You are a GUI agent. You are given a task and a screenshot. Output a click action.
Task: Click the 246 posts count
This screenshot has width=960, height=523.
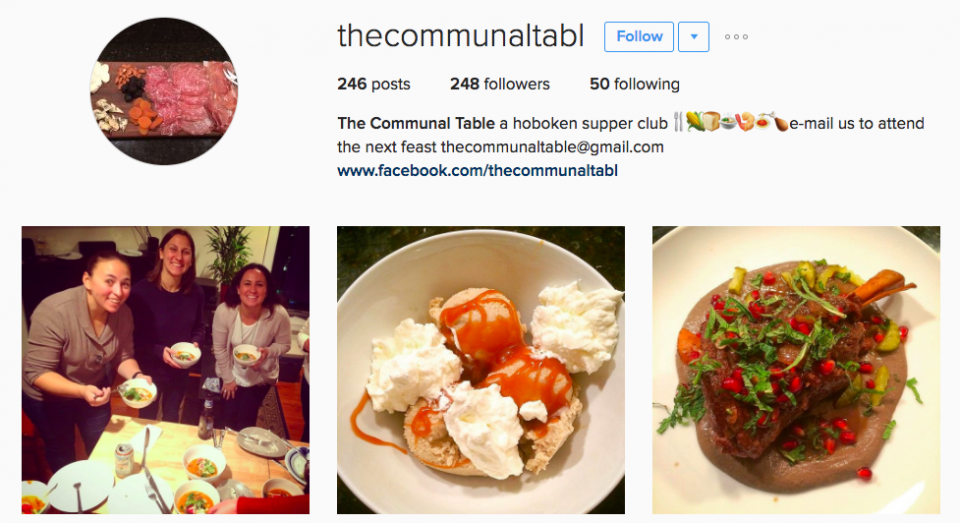[x=373, y=84]
